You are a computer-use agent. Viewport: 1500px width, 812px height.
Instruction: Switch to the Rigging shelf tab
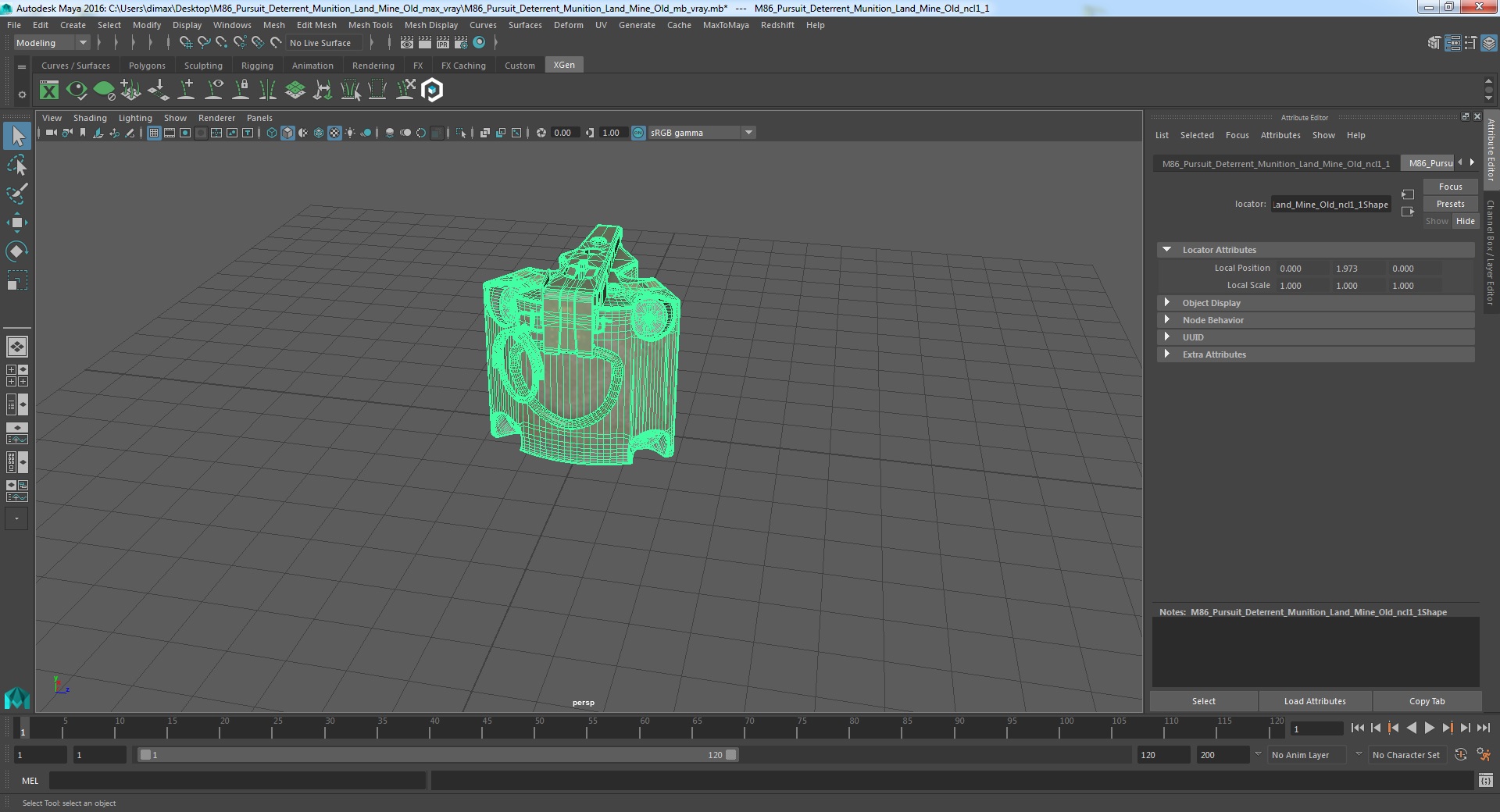pos(257,66)
